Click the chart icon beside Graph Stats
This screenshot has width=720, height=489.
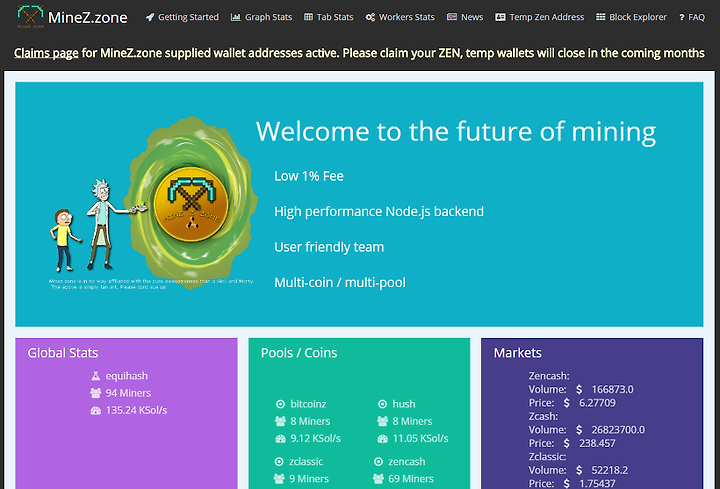point(236,17)
